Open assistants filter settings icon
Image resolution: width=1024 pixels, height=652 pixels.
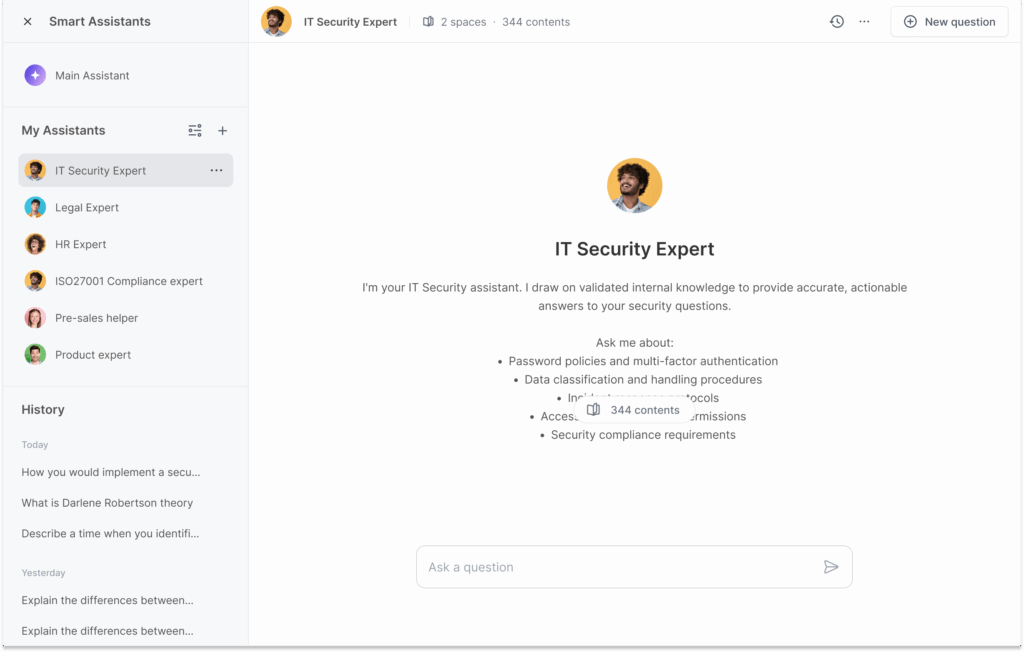[x=195, y=131]
